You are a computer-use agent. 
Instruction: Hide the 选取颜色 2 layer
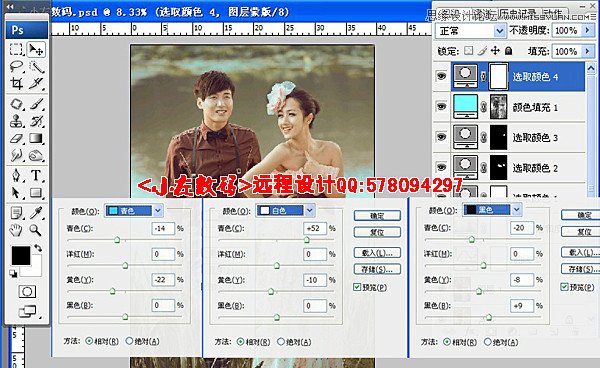tap(442, 167)
